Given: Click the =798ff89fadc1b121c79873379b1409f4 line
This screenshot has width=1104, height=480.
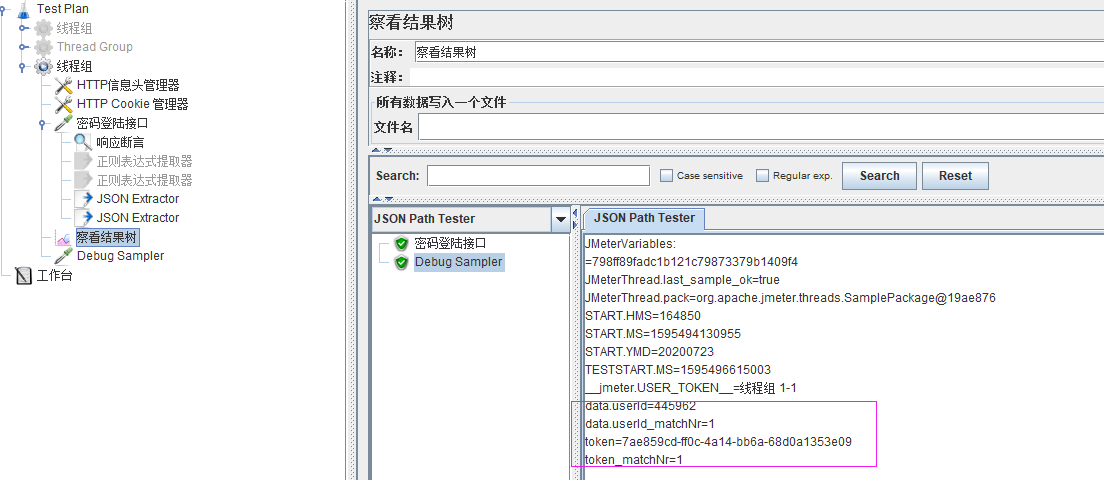Looking at the screenshot, I should [x=691, y=262].
